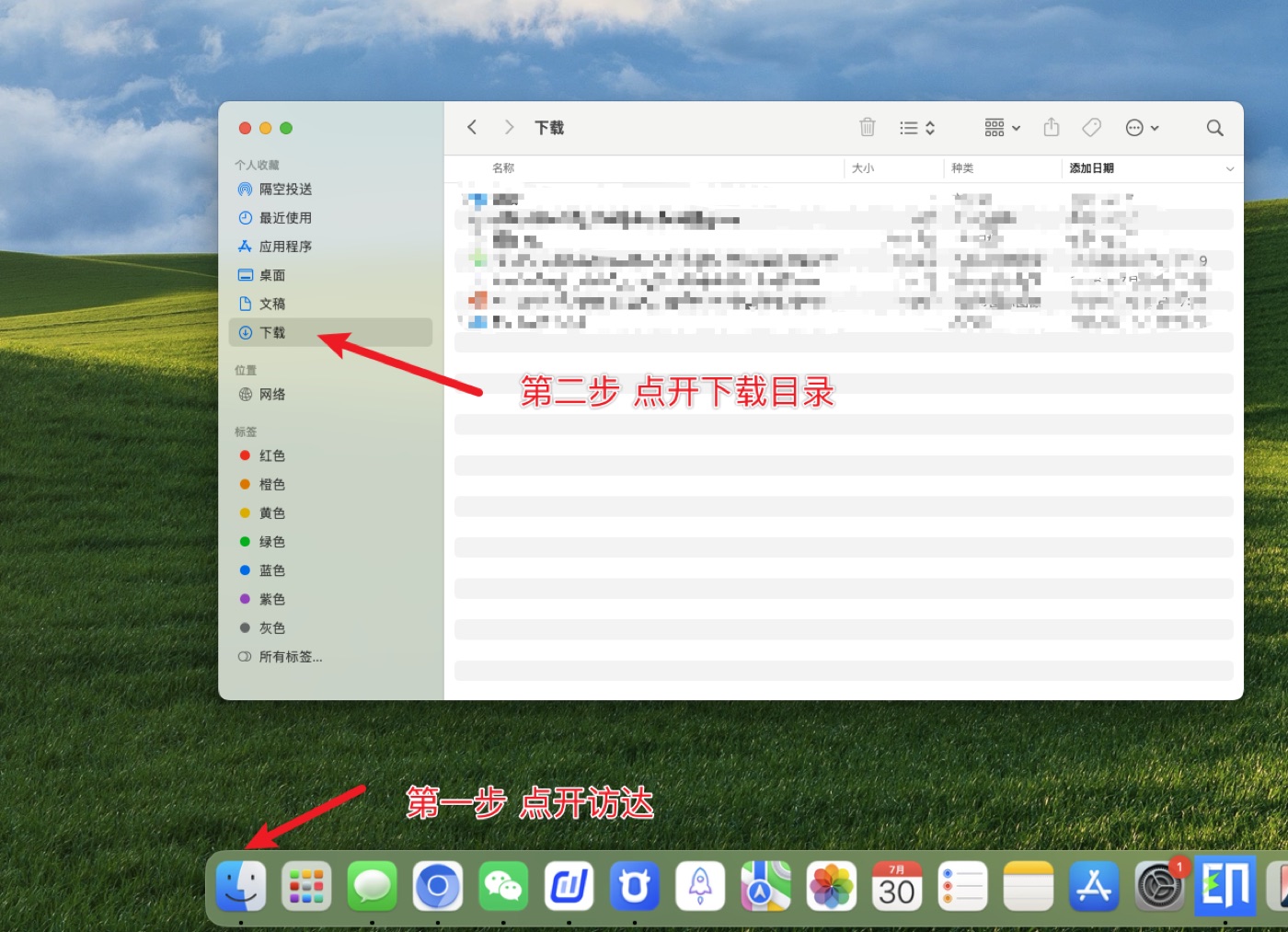Open Reminders from the Dock
Screen dimensions: 1288x932
click(962, 886)
